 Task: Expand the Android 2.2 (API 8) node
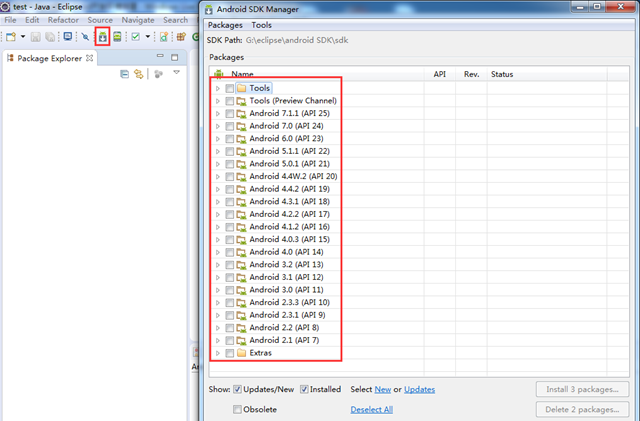(218, 328)
